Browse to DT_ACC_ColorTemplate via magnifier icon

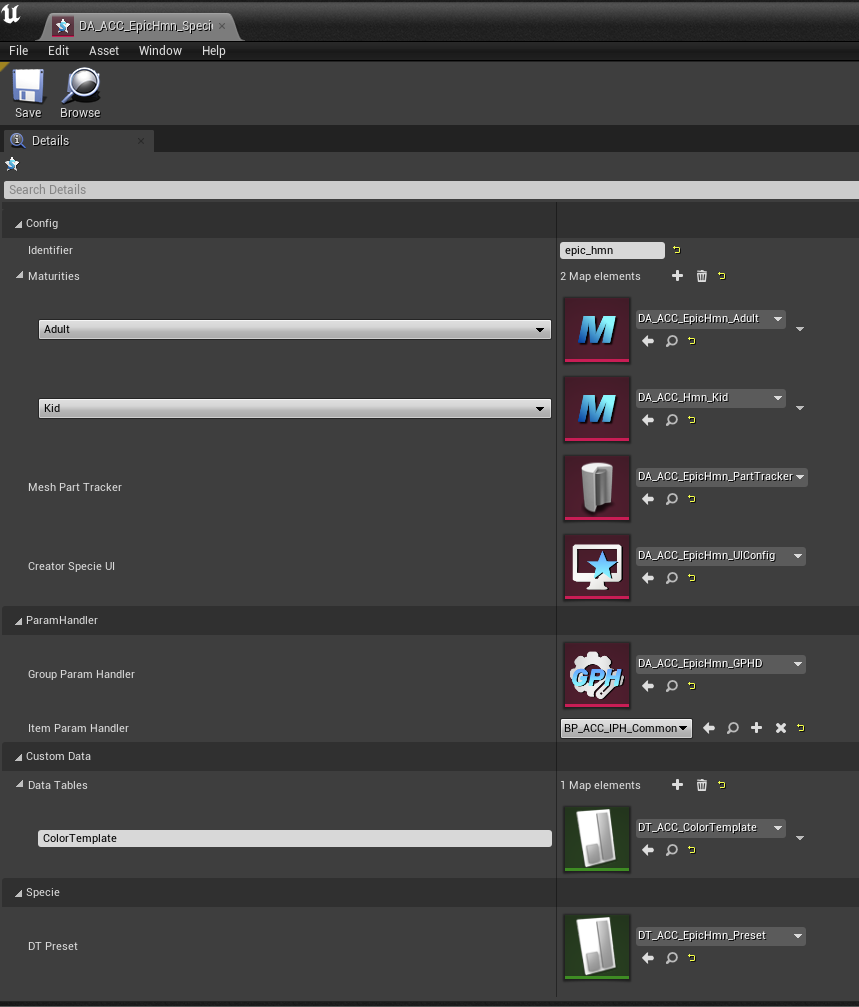(669, 850)
